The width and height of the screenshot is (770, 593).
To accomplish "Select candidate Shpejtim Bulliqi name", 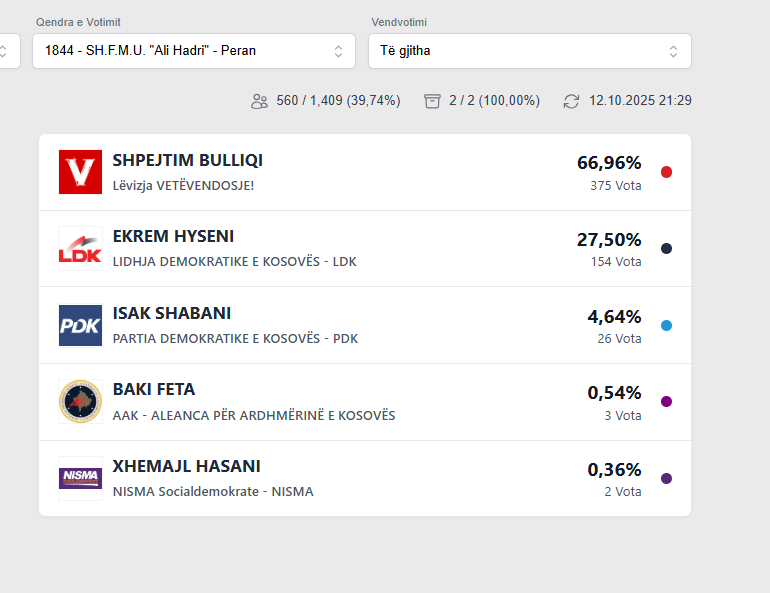I will coord(188,160).
